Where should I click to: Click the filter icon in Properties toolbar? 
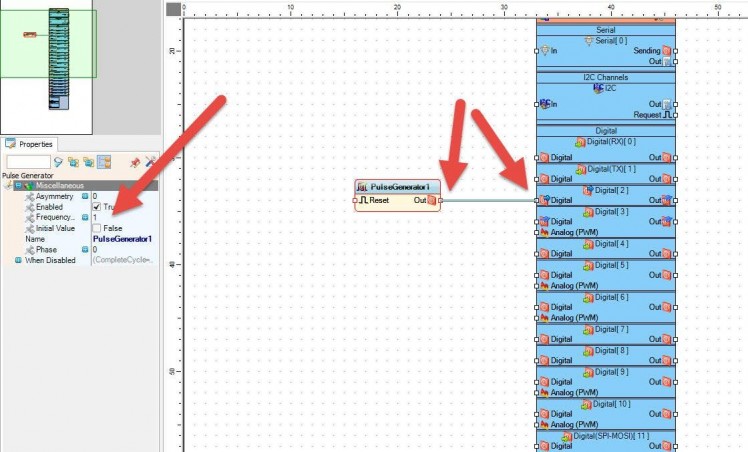pos(58,162)
